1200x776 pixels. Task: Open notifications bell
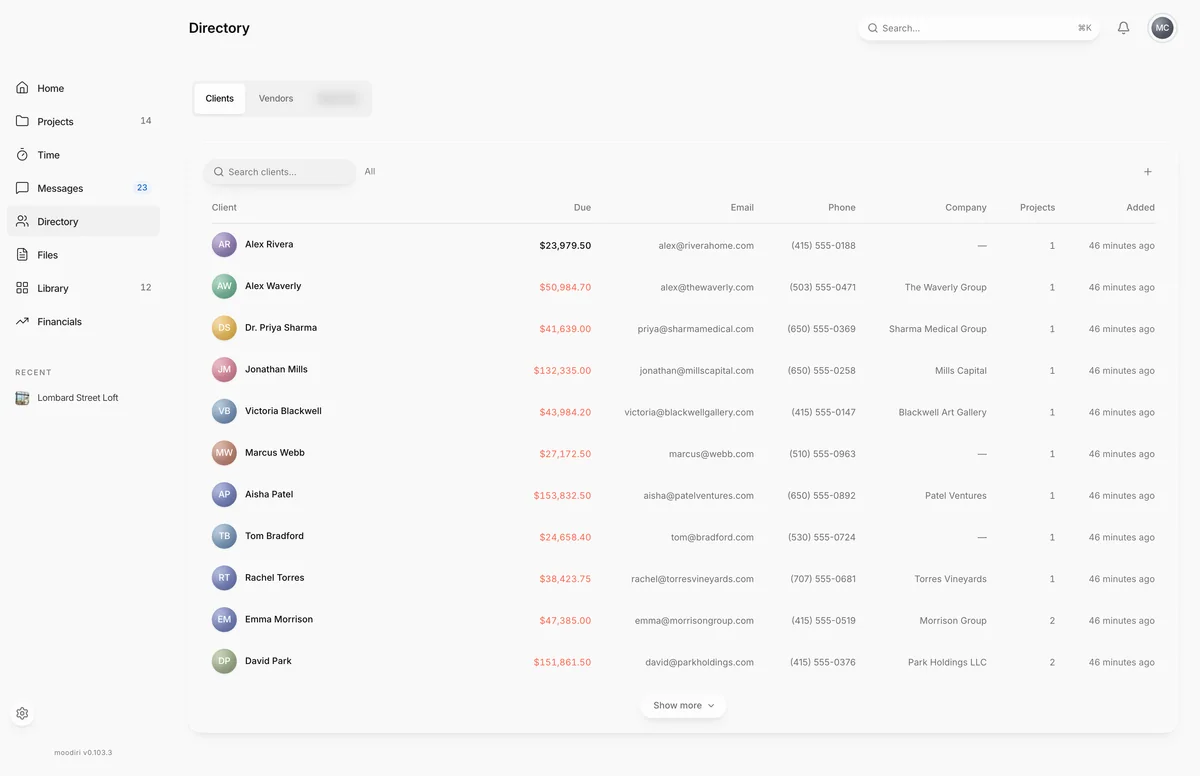(x=1123, y=28)
